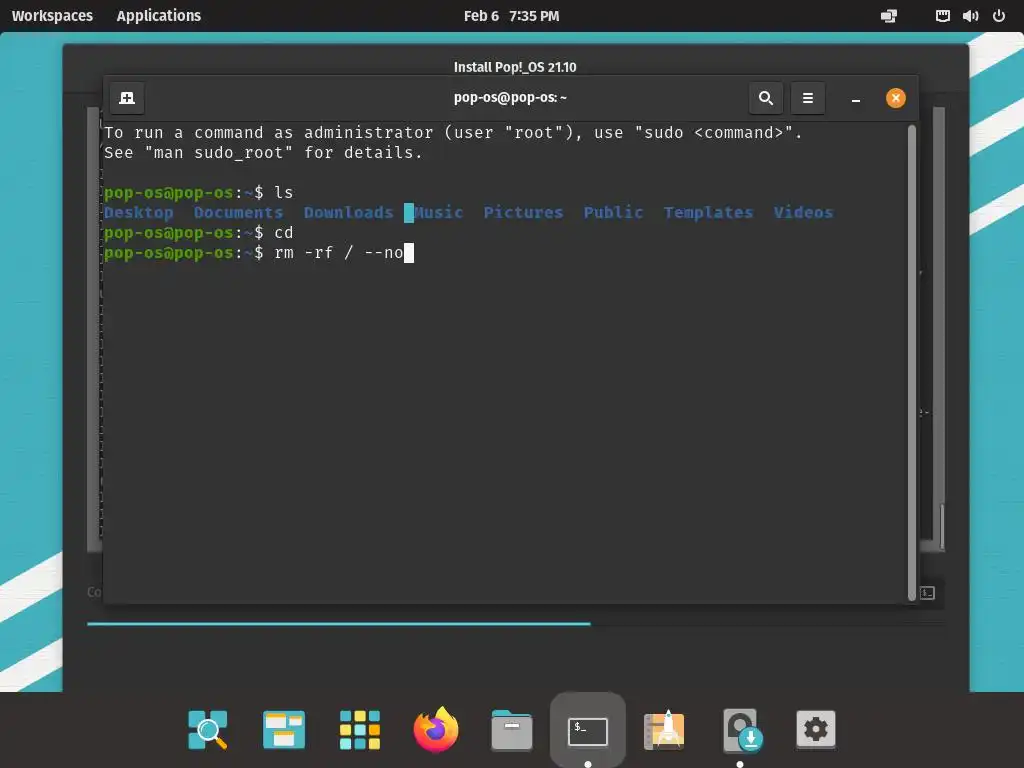Screen dimensions: 1024x768
Task: Click the installer's terminal log icon
Action: click(x=927, y=593)
